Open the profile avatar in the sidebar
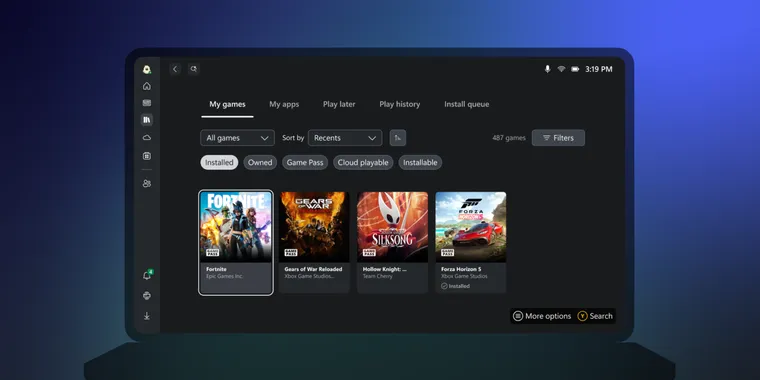 [147, 69]
